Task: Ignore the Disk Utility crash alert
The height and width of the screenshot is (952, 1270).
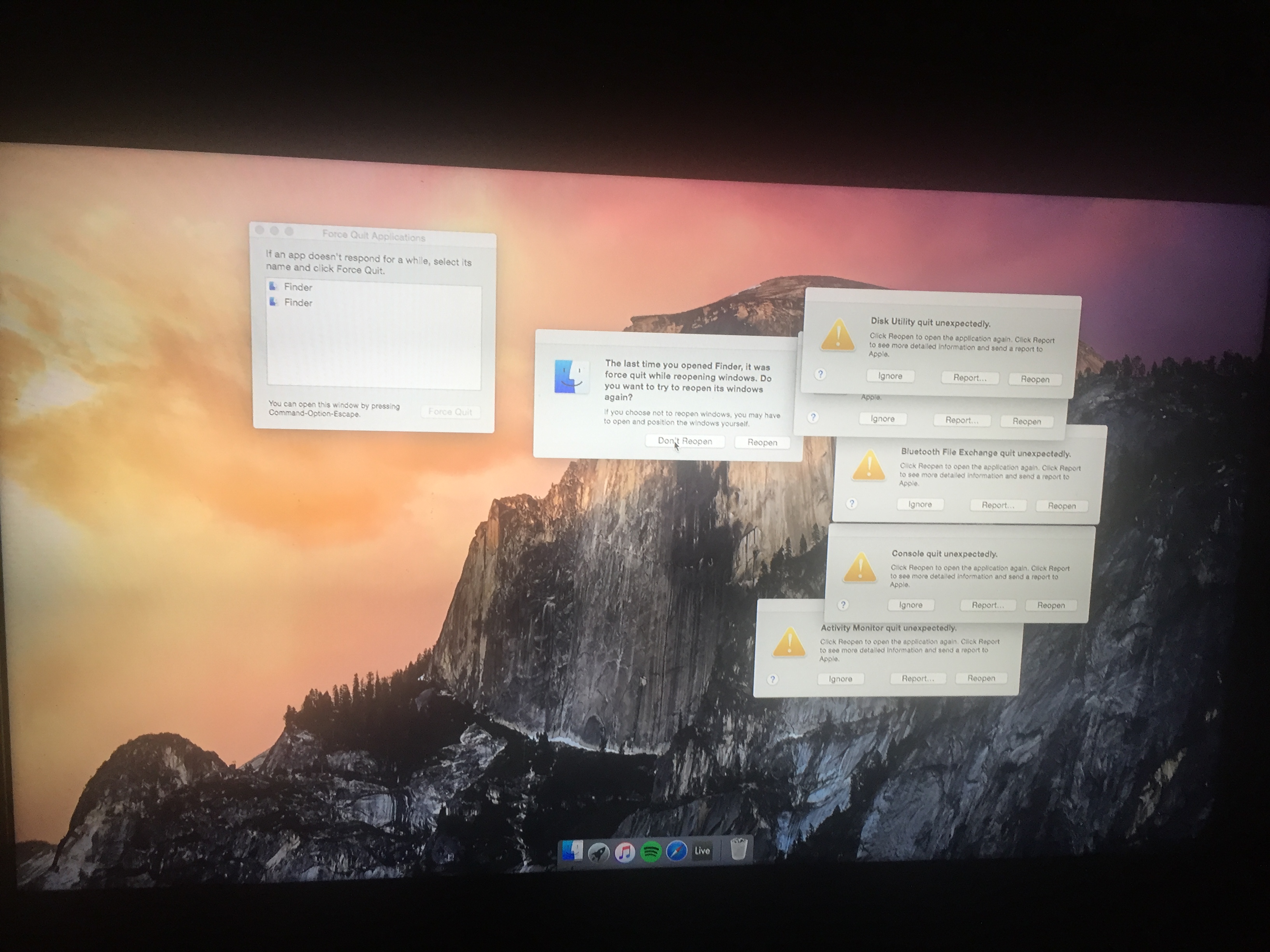Action: (x=890, y=376)
